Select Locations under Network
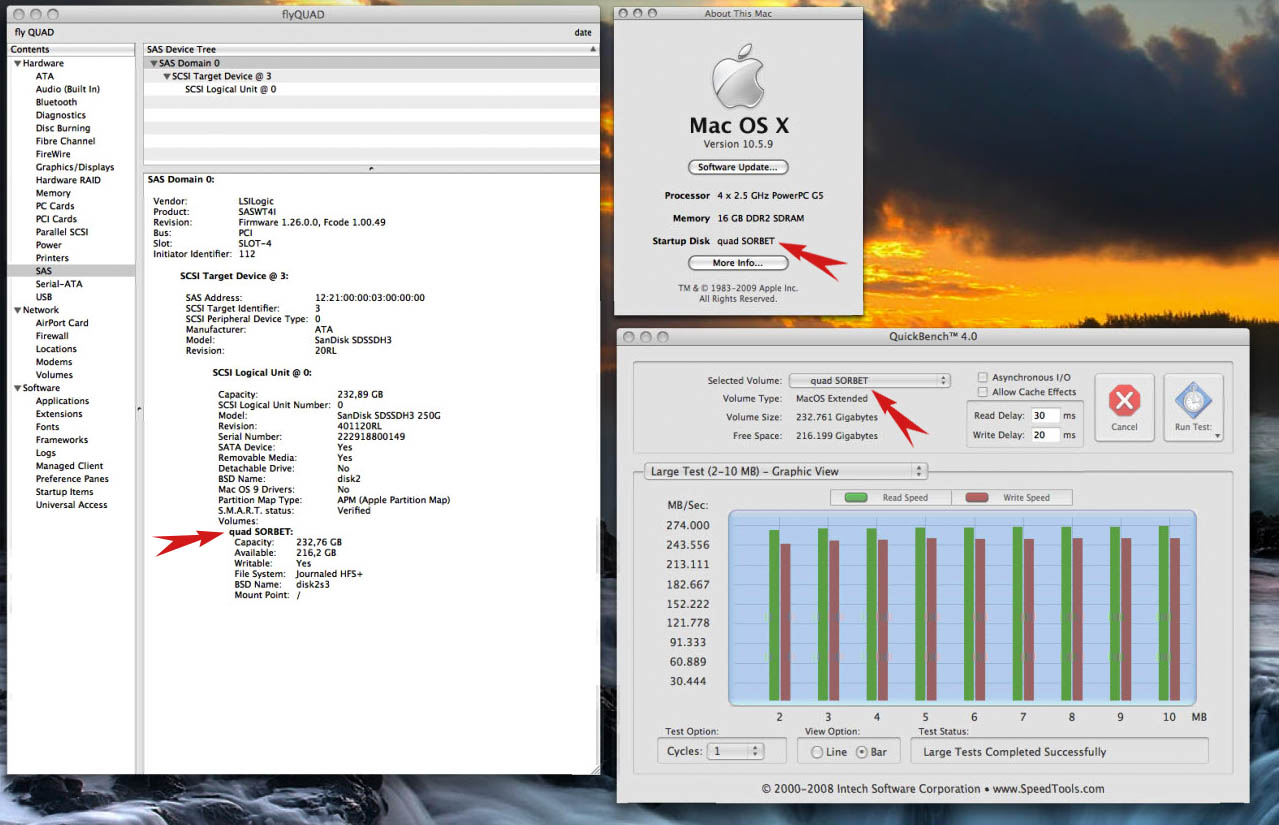Viewport: 1279px width, 825px height. tap(56, 349)
